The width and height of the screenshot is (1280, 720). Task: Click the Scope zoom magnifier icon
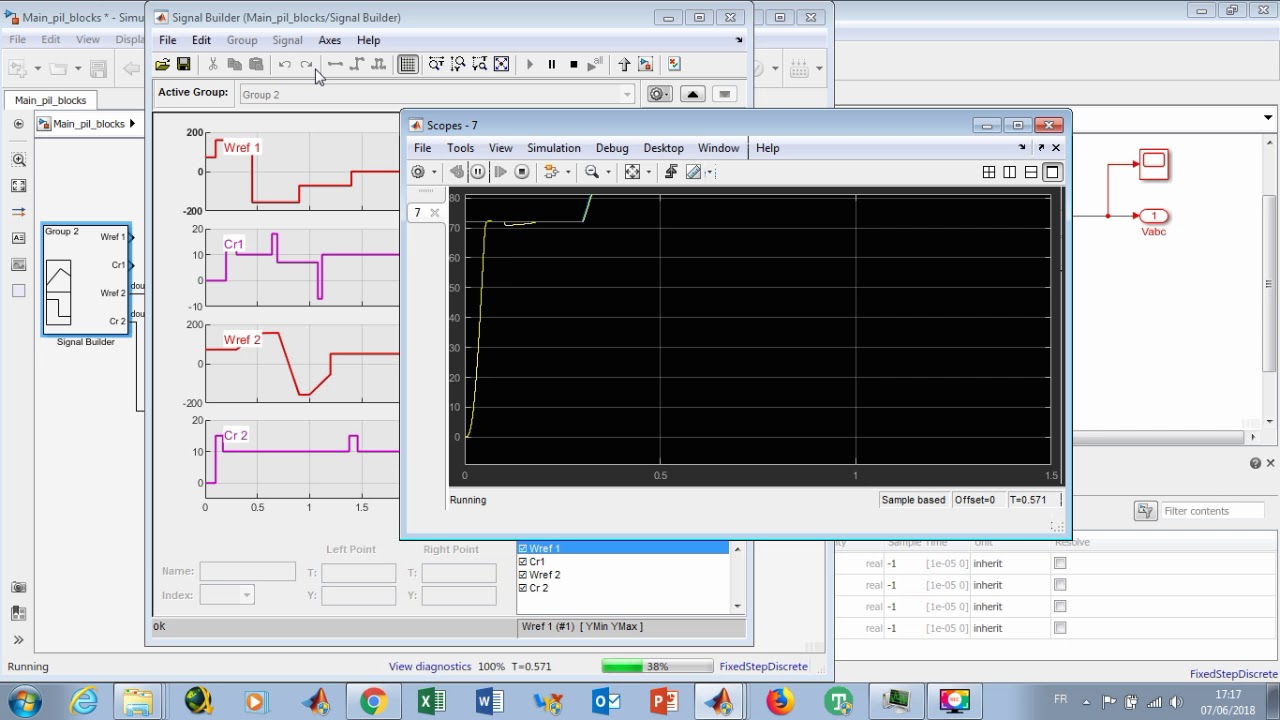pyautogui.click(x=591, y=172)
